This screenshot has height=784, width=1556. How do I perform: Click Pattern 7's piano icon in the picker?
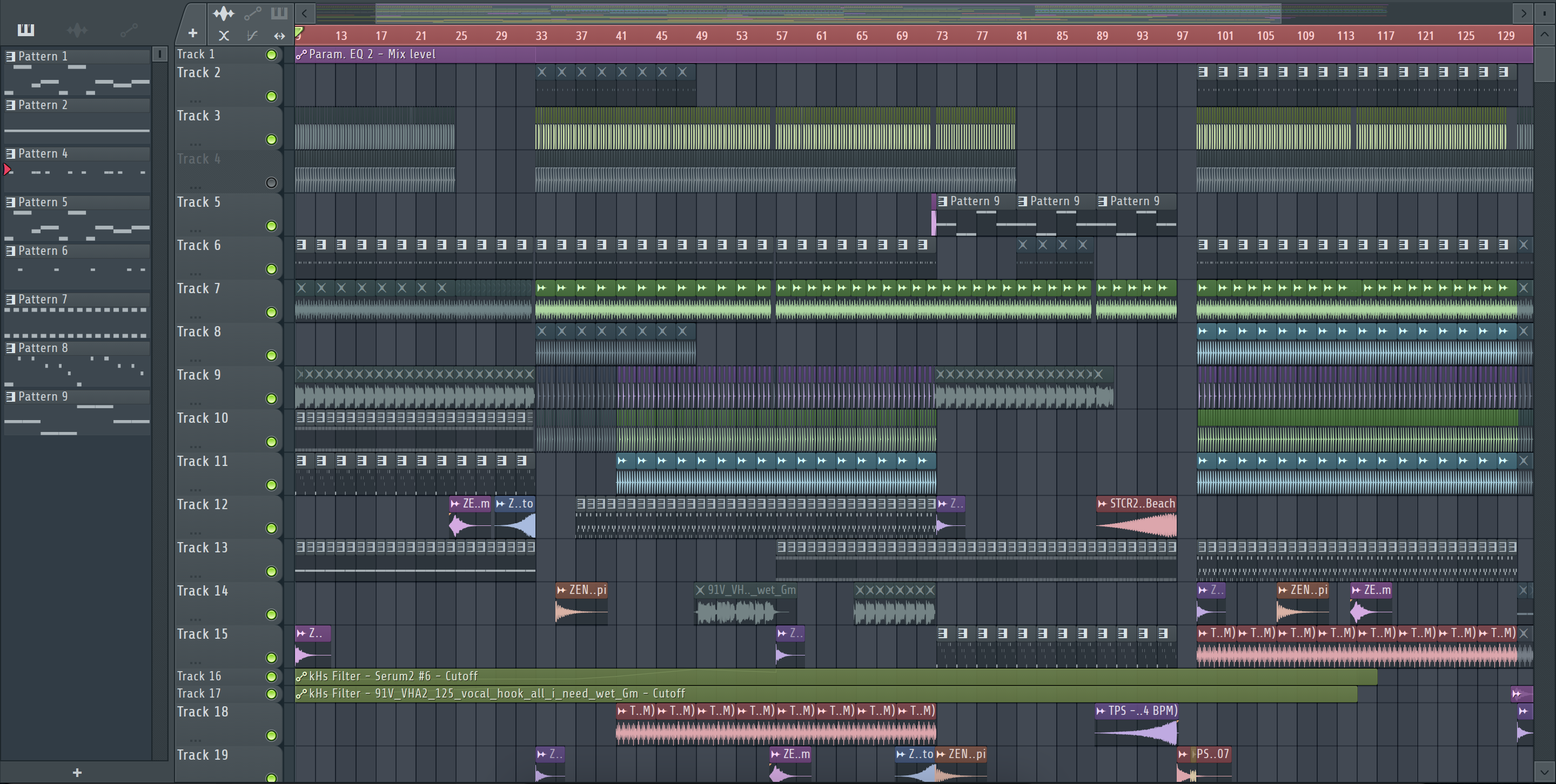coord(10,300)
